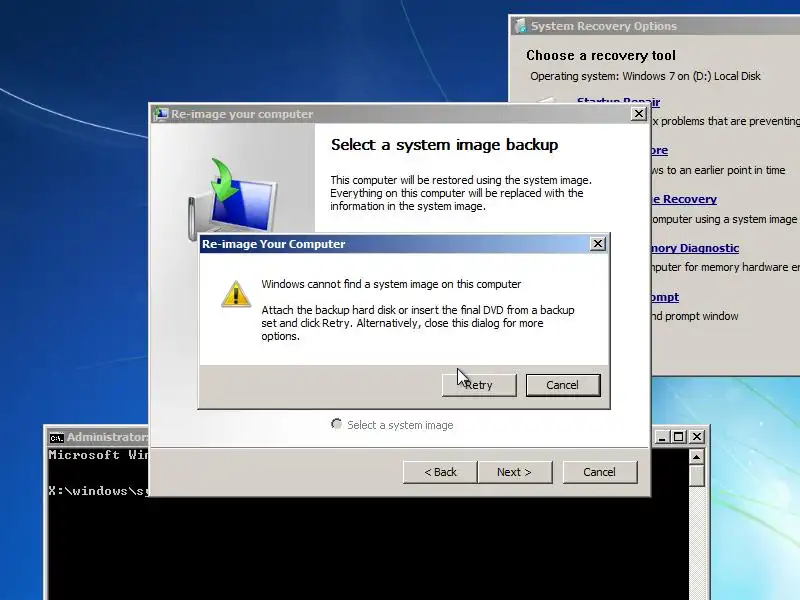
Task: Cancel the Re-image Your Computer error dialog
Action: (x=563, y=385)
